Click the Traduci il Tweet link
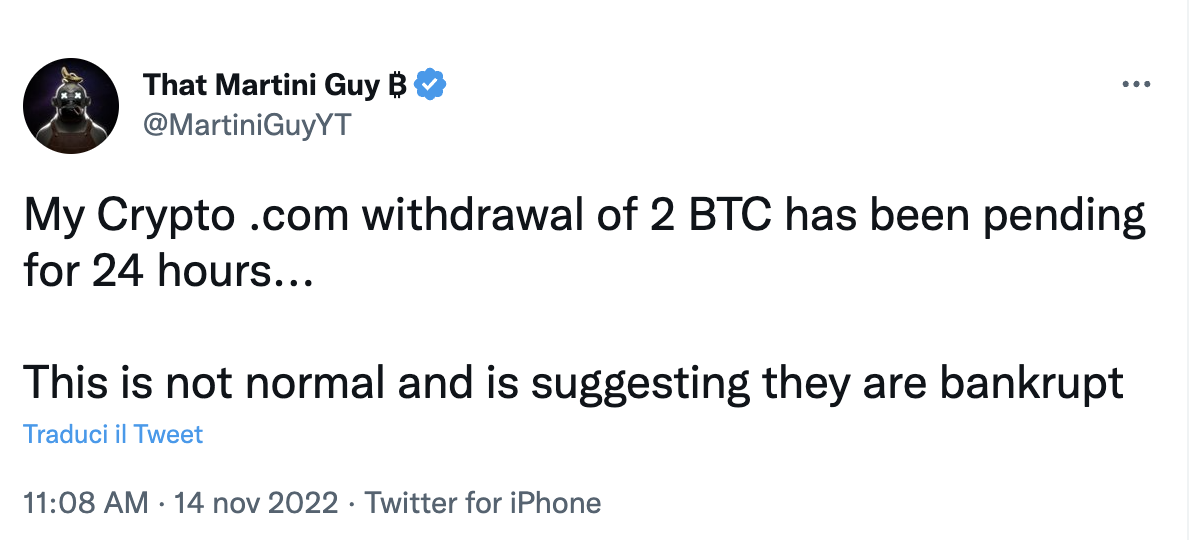Screen dimensions: 1196x540 (x=112, y=435)
